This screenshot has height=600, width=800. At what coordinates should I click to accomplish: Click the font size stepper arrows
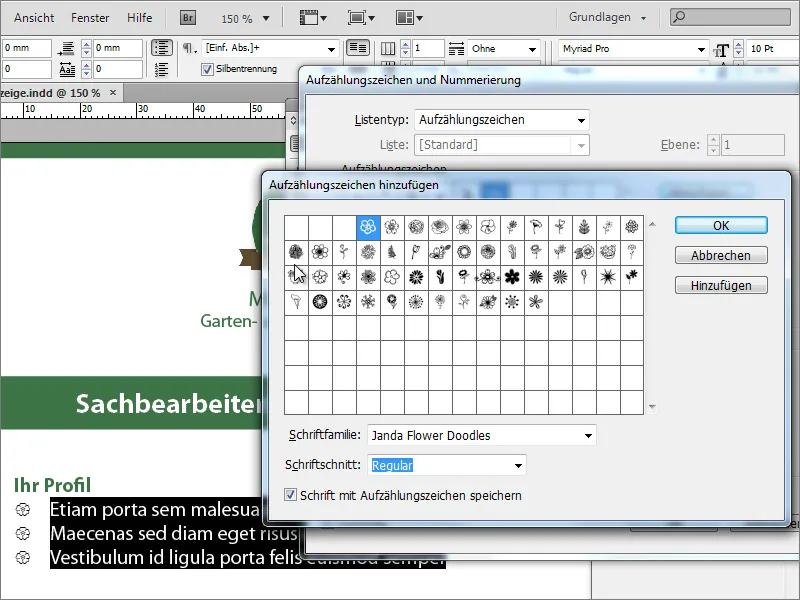tap(738, 49)
